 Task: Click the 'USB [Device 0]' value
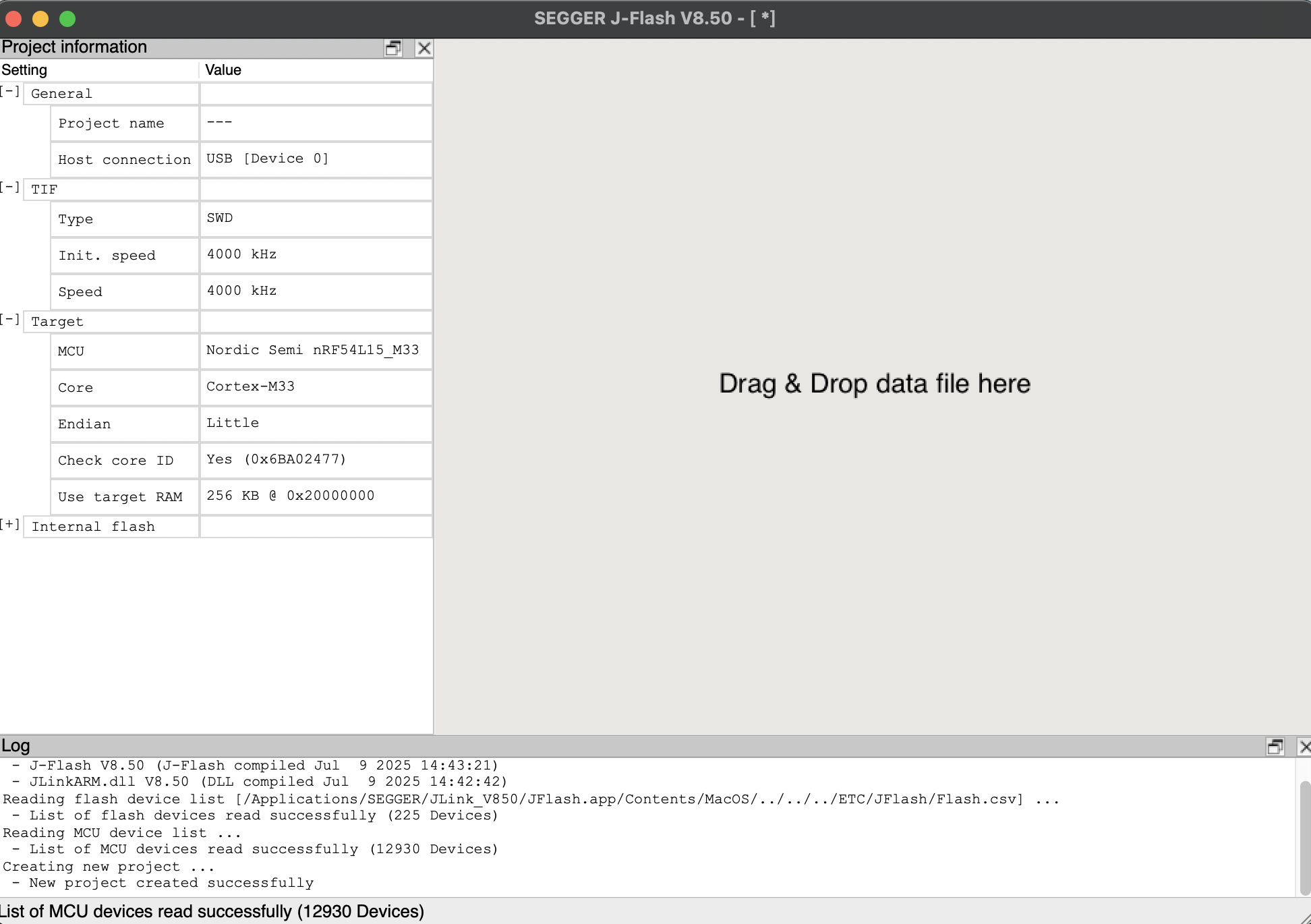316,160
